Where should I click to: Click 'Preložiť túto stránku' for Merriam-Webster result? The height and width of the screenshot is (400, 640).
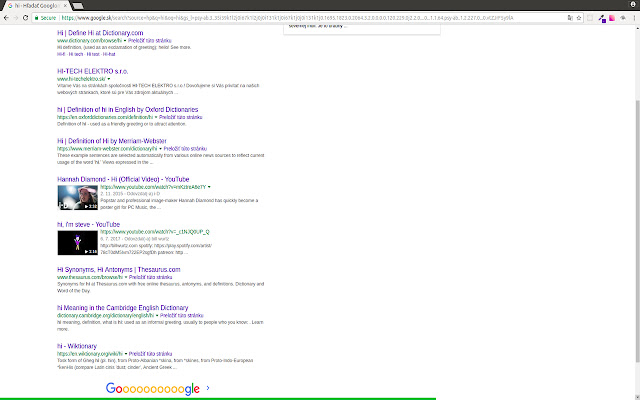tap(185, 149)
